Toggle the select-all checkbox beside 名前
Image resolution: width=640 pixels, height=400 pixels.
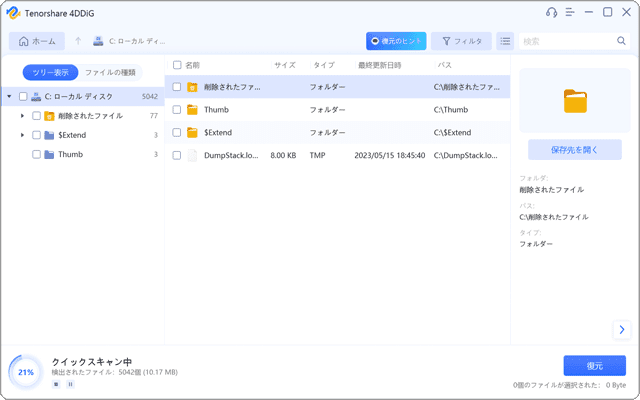(177, 65)
